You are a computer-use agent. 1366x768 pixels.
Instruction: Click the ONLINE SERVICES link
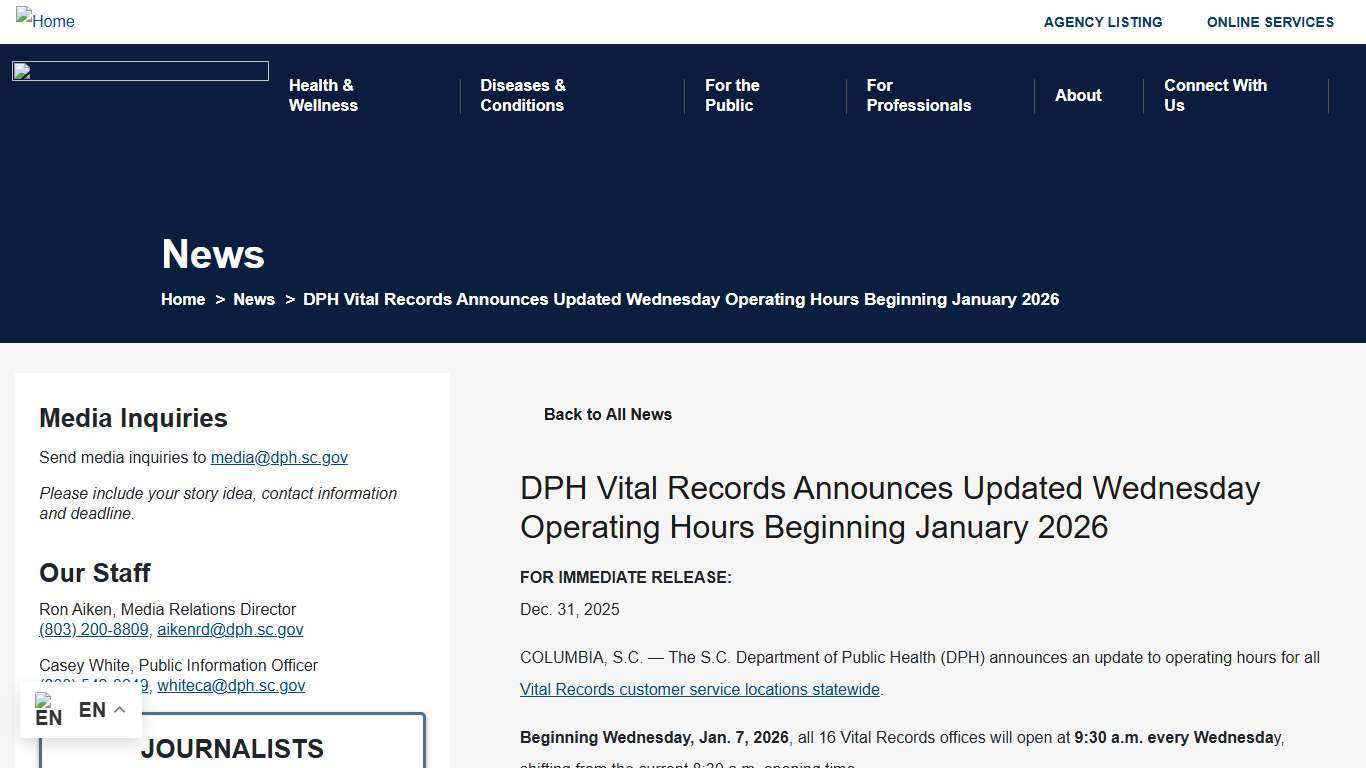(x=1270, y=22)
